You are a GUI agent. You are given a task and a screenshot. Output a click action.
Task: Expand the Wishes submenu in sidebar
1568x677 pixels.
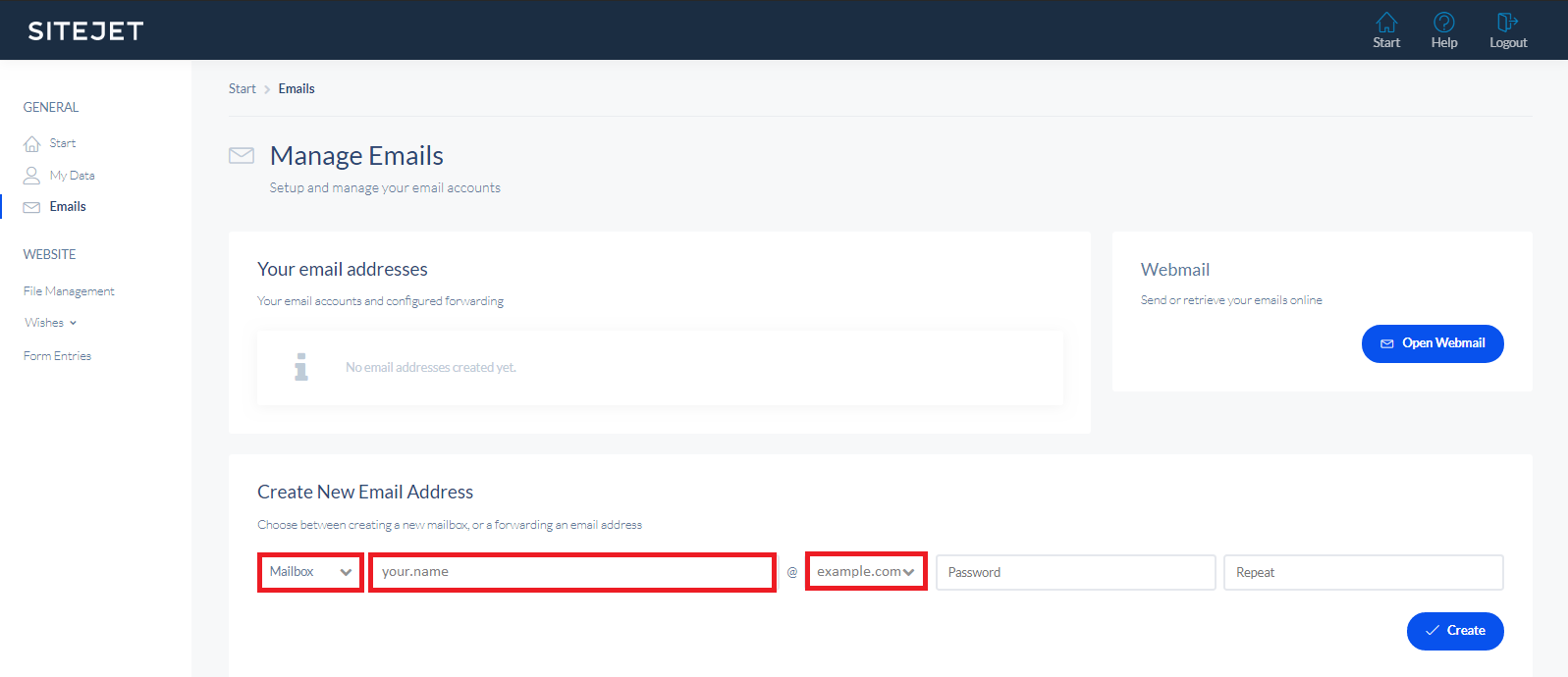tap(50, 323)
